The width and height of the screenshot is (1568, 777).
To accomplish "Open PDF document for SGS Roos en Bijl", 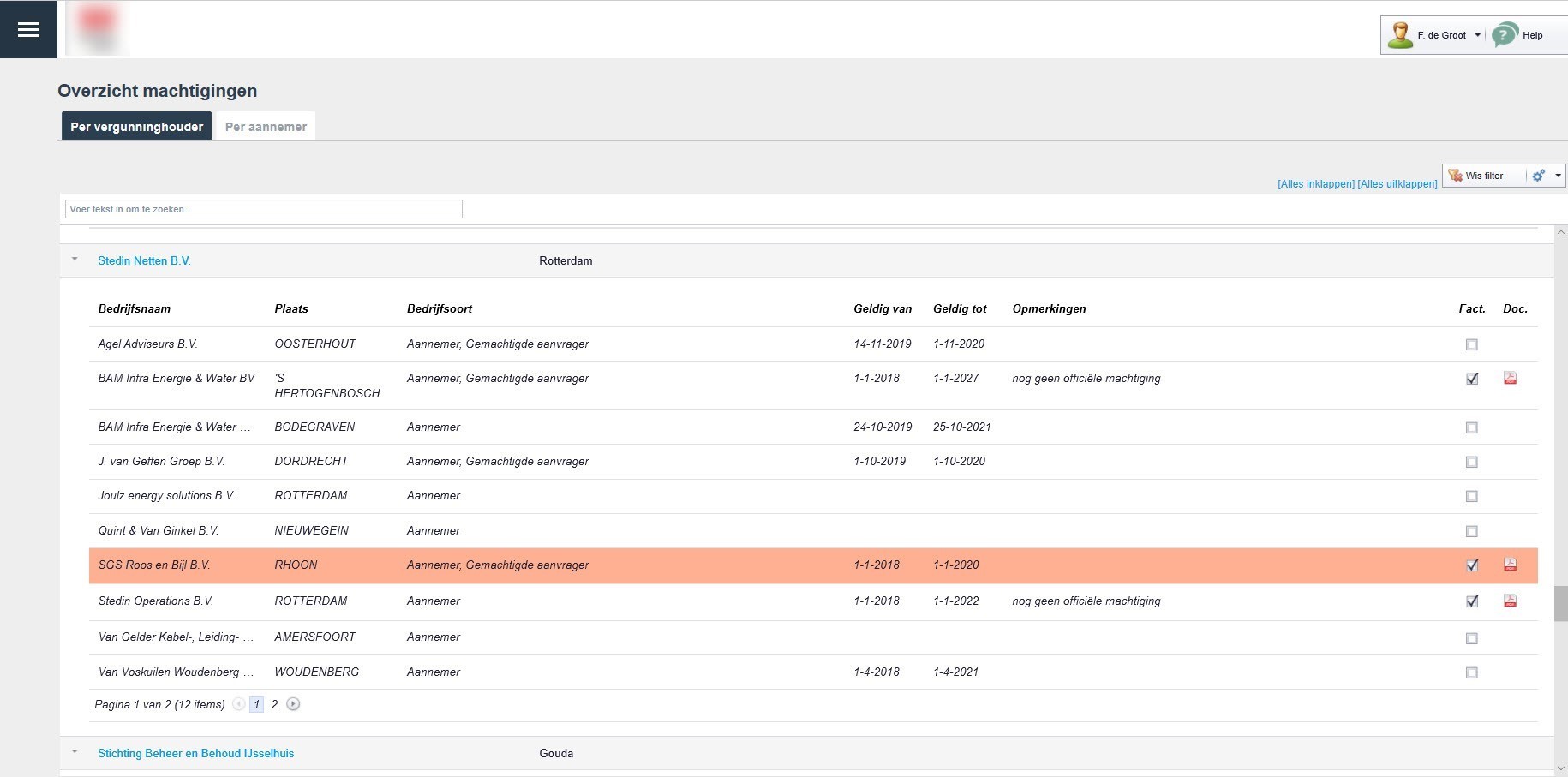I will 1510,565.
